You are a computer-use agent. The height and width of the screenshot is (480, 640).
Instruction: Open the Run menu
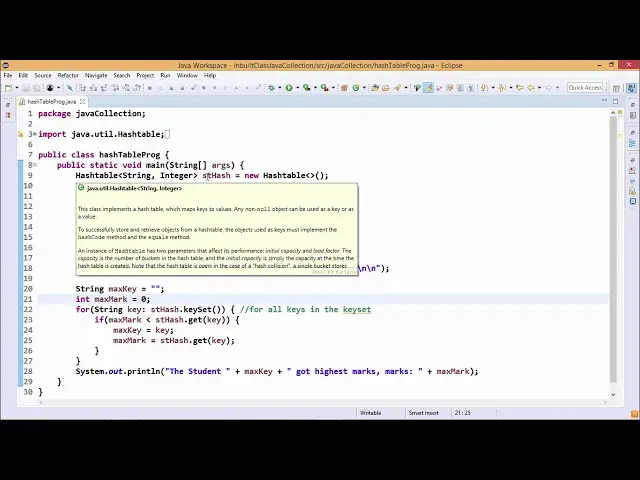click(165, 76)
